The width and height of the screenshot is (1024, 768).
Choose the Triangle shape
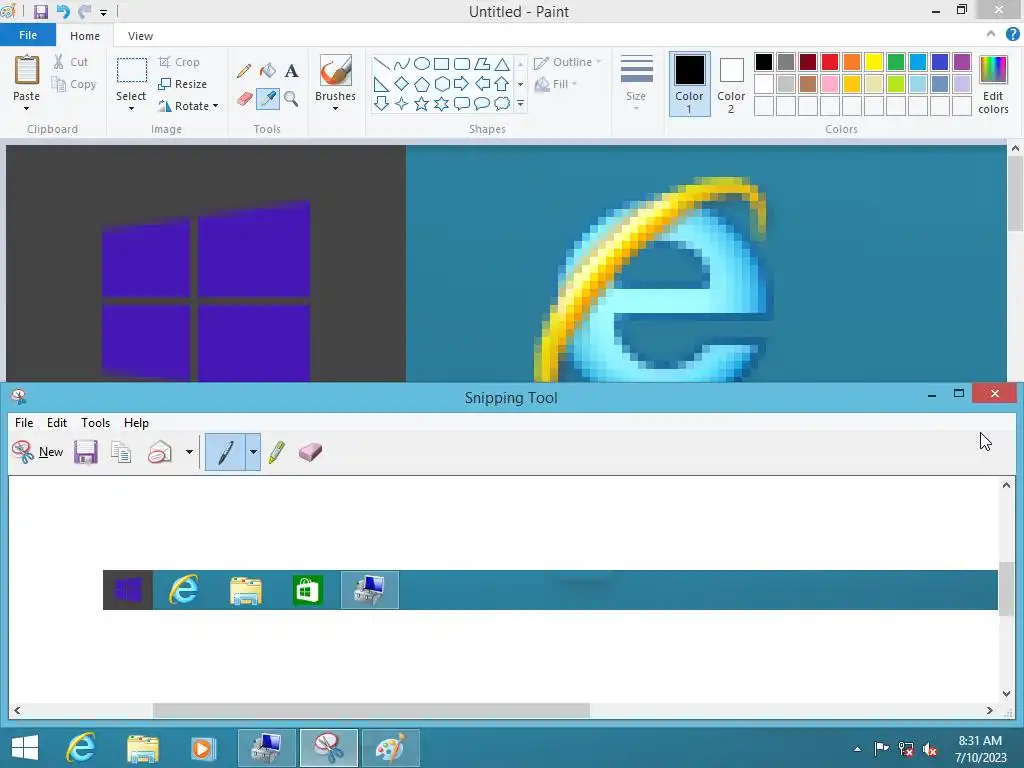(x=502, y=64)
